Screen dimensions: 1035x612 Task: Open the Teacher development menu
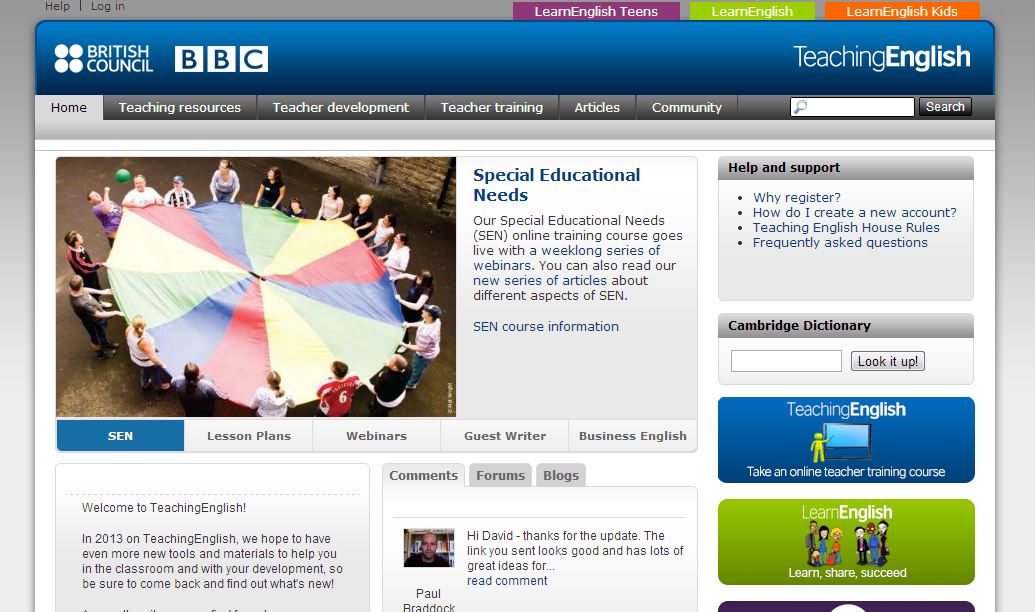pyautogui.click(x=340, y=108)
